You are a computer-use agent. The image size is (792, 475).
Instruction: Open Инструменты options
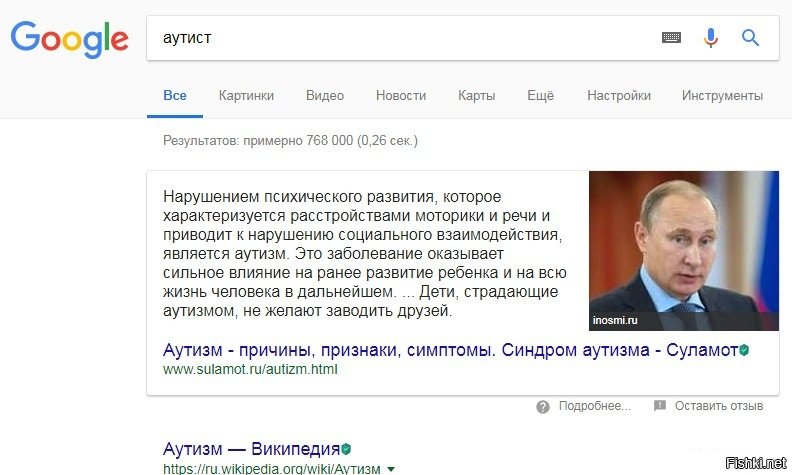click(x=722, y=96)
